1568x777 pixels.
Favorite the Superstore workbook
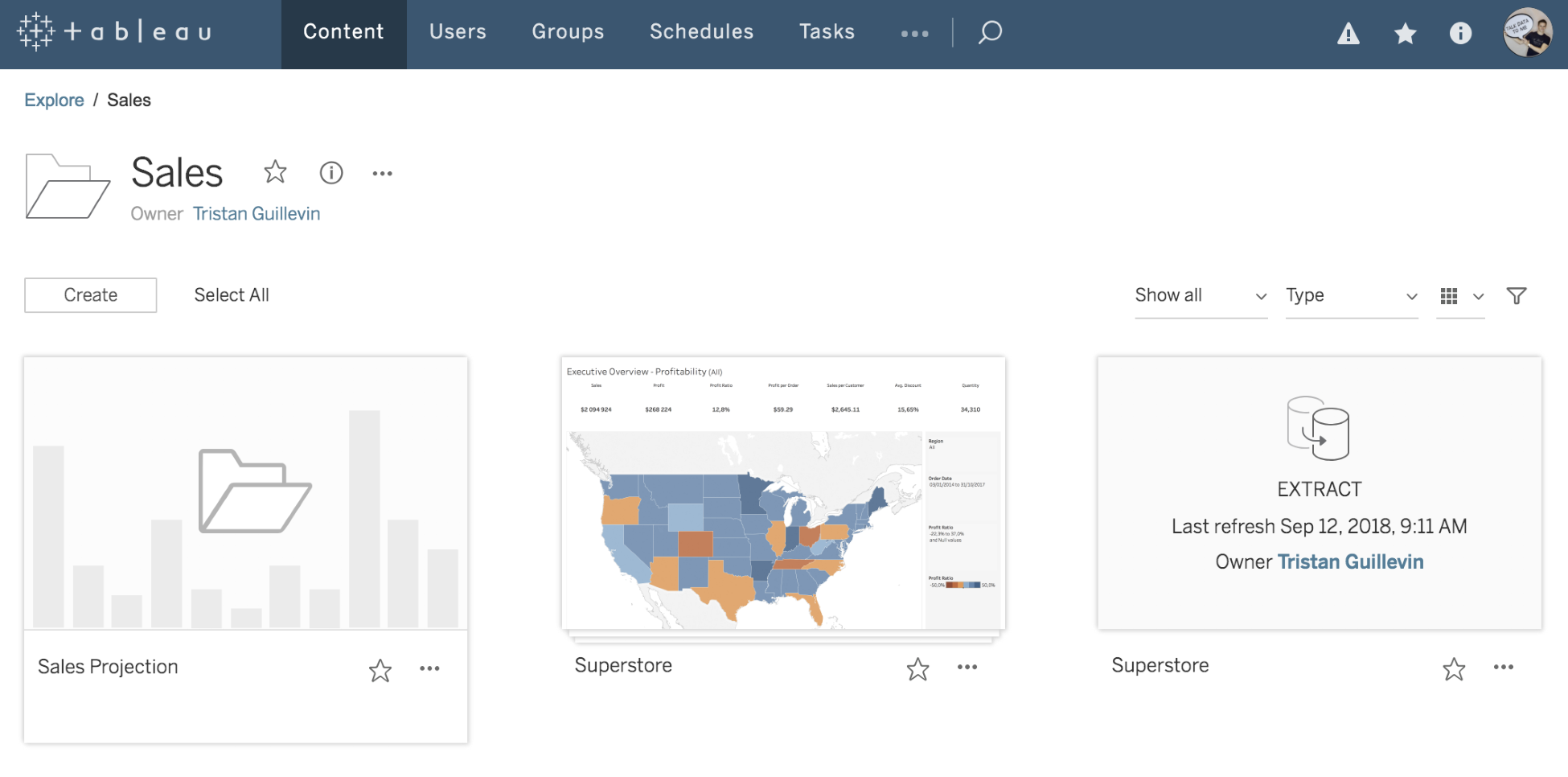[917, 668]
